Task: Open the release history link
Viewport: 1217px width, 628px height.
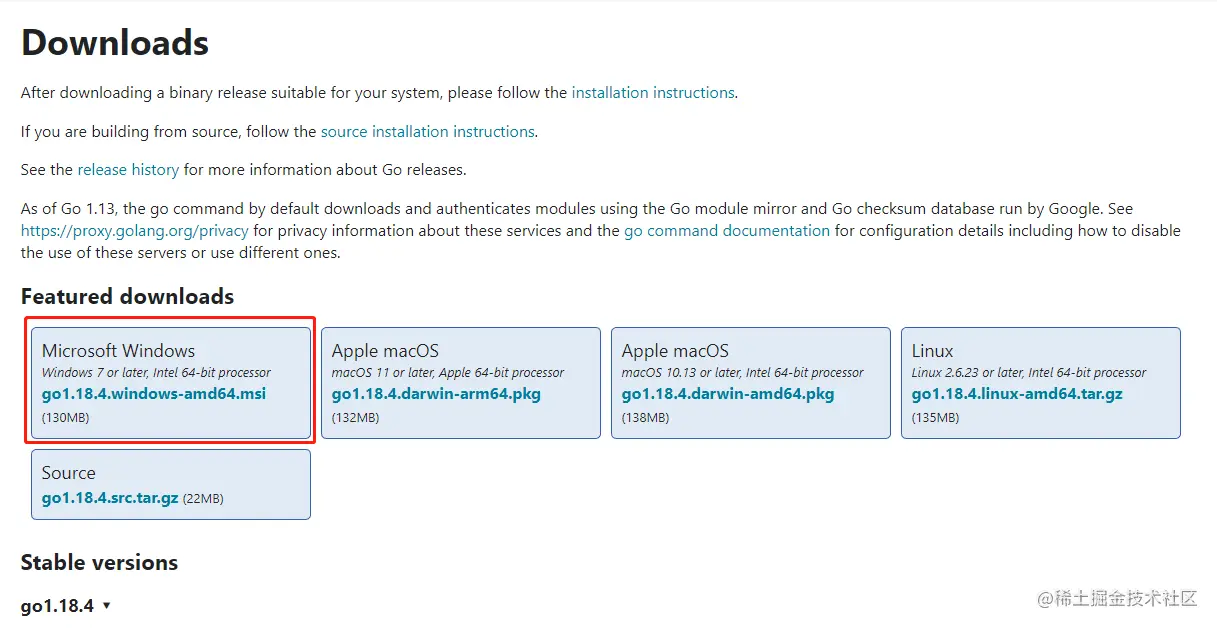Action: pos(128,170)
